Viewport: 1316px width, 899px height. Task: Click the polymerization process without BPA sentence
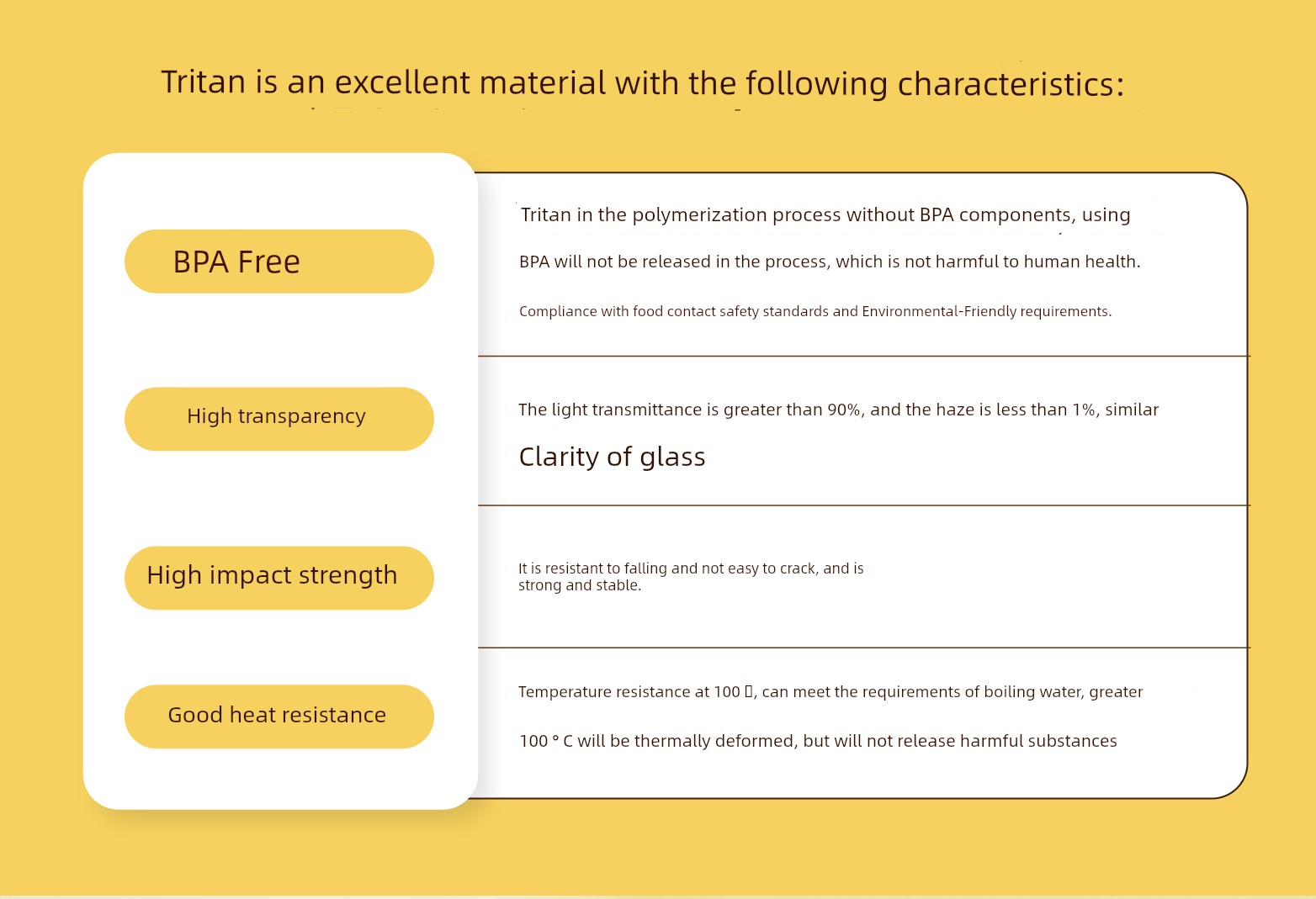click(825, 215)
